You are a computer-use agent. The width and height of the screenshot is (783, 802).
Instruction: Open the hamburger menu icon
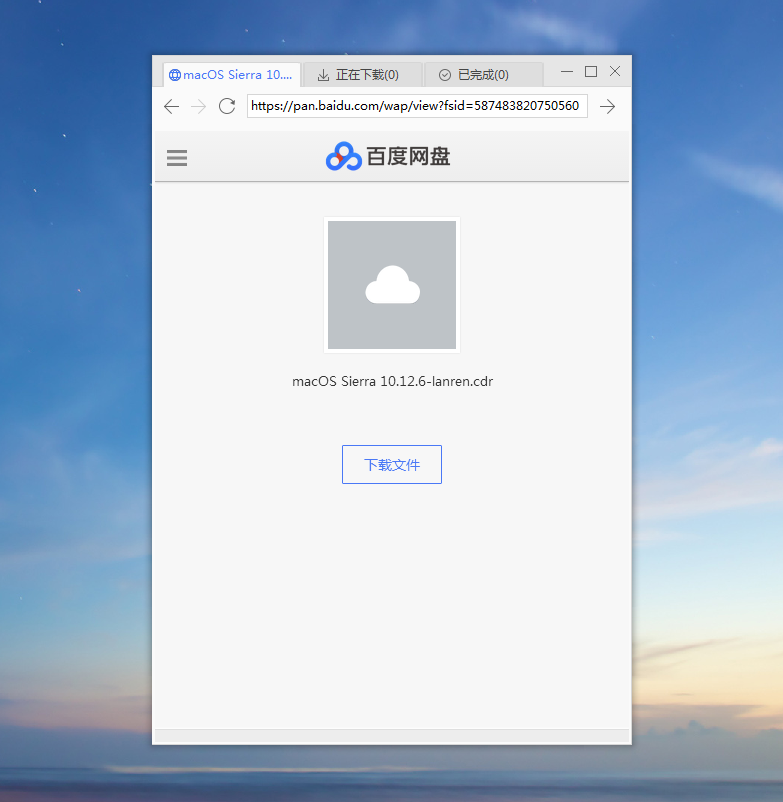point(177,158)
